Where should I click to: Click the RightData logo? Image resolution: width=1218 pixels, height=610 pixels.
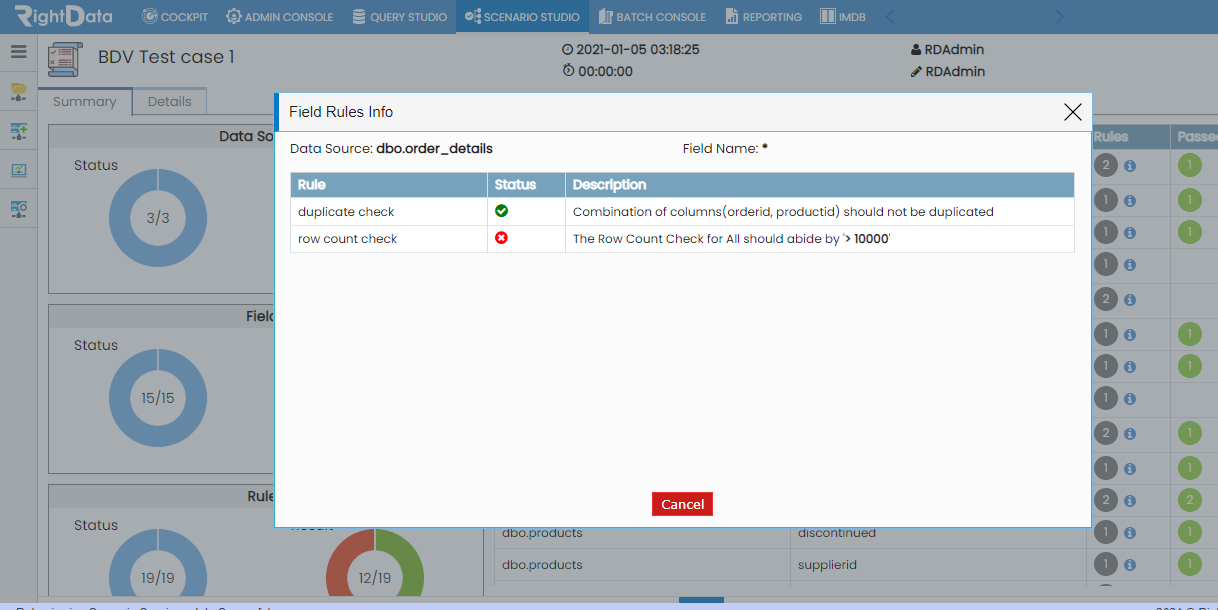63,16
